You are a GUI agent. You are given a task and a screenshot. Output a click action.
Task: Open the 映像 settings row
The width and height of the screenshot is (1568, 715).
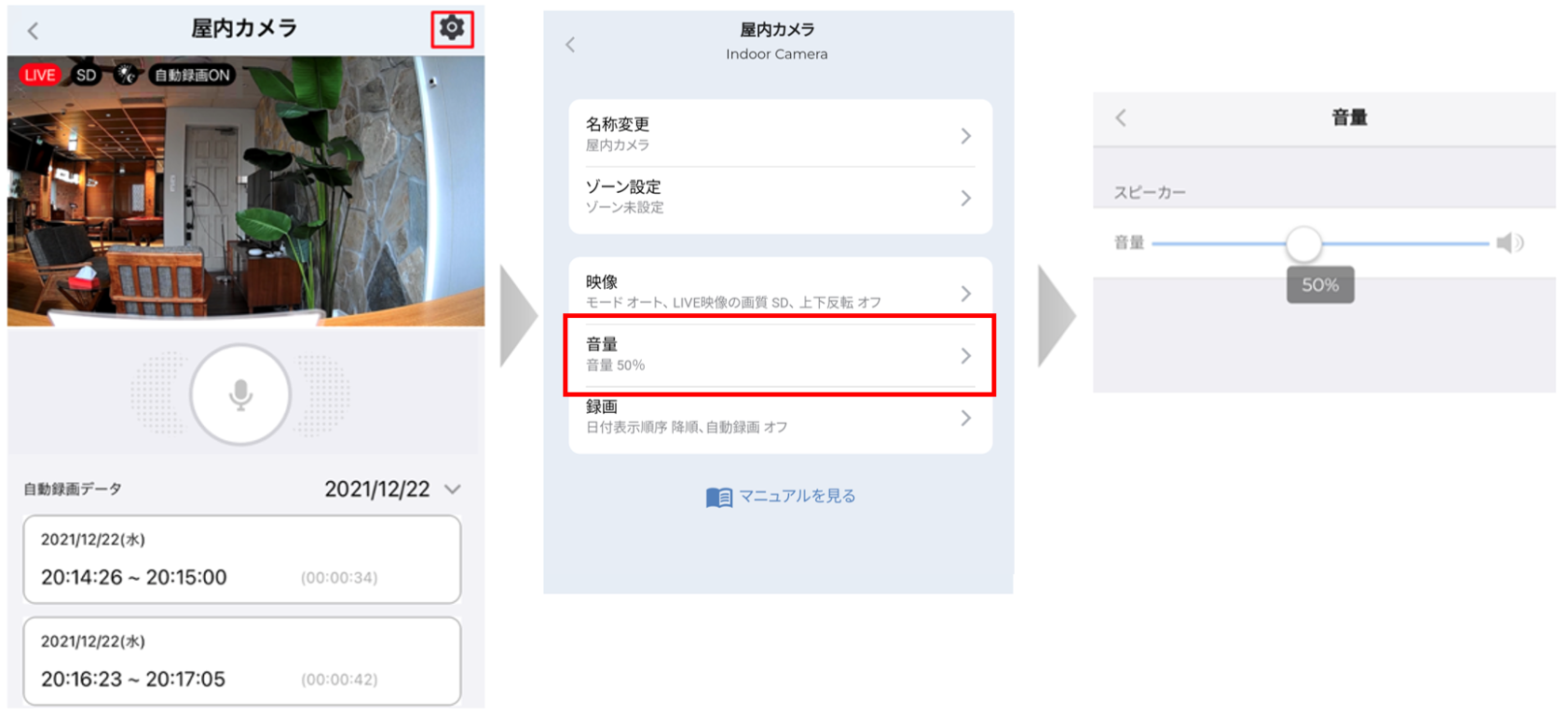tap(779, 292)
